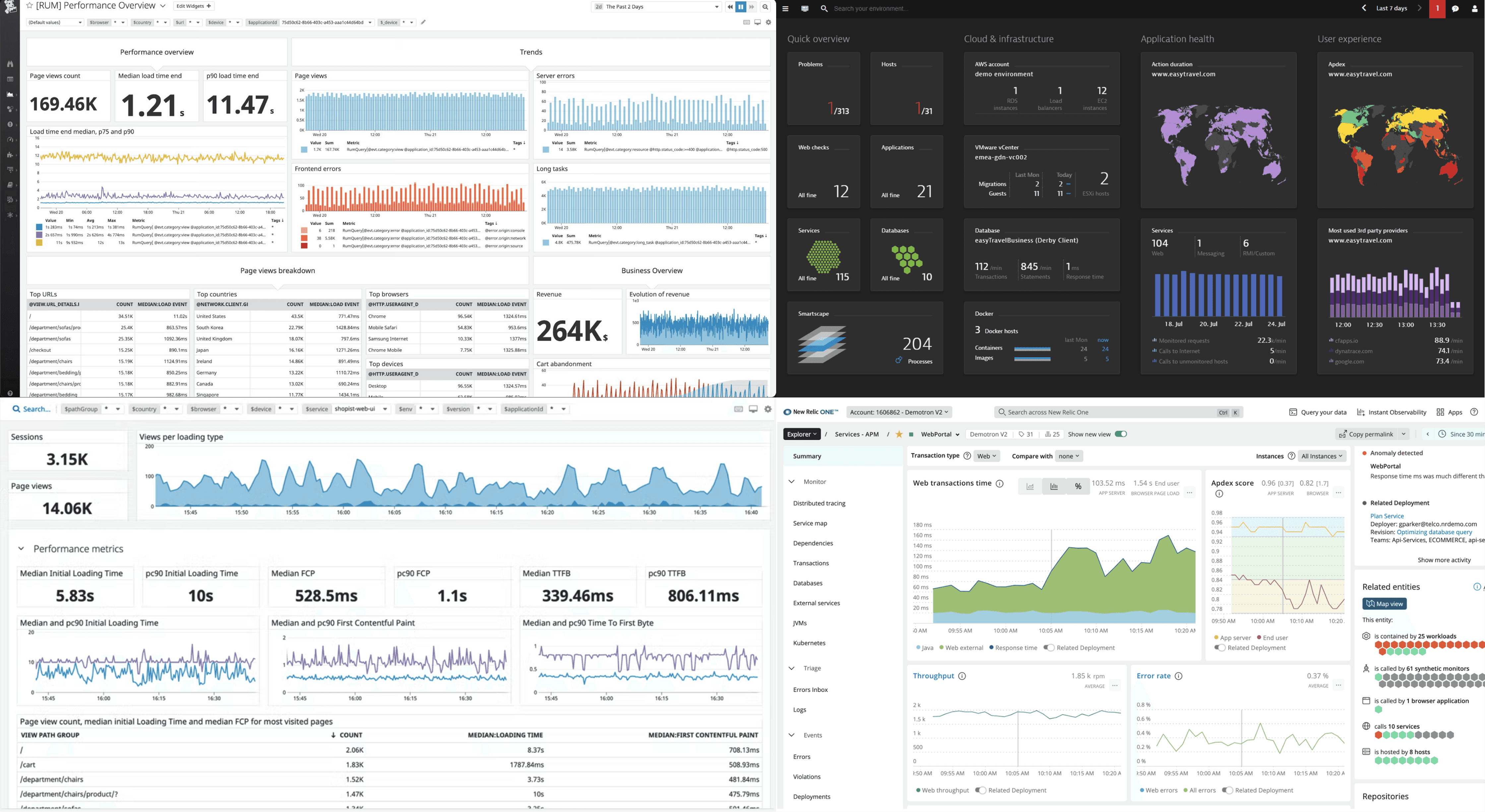
Task: Open the Dynatrace hamburger menu icon
Action: coord(785,9)
